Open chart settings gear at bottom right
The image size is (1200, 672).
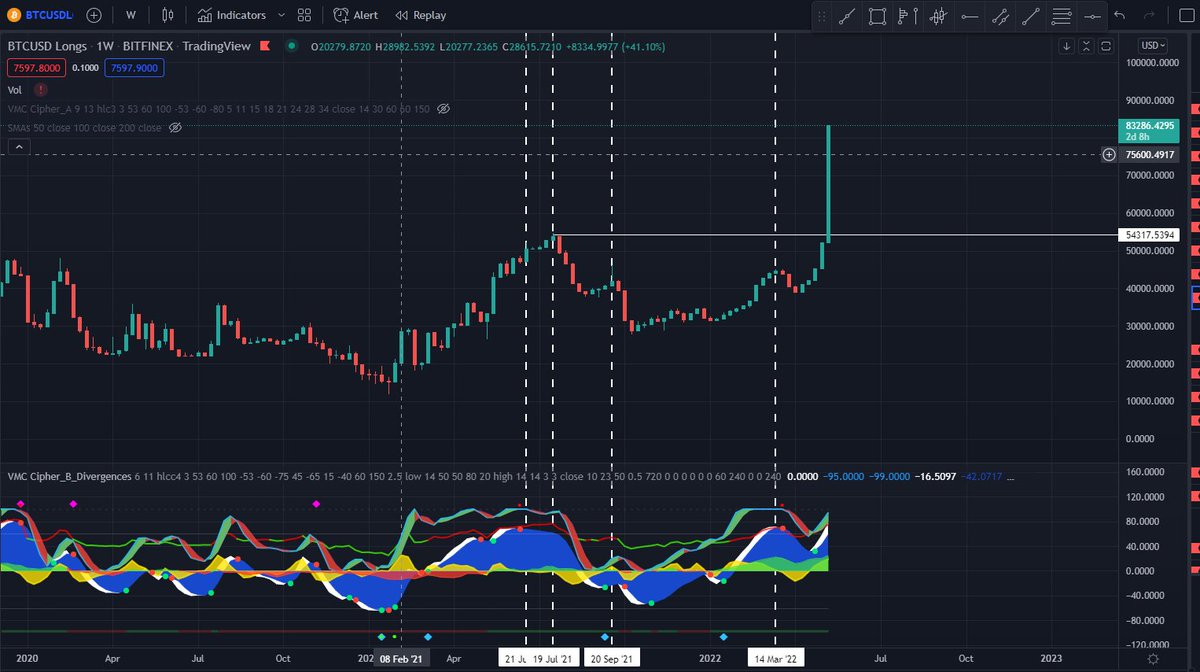click(x=1154, y=659)
